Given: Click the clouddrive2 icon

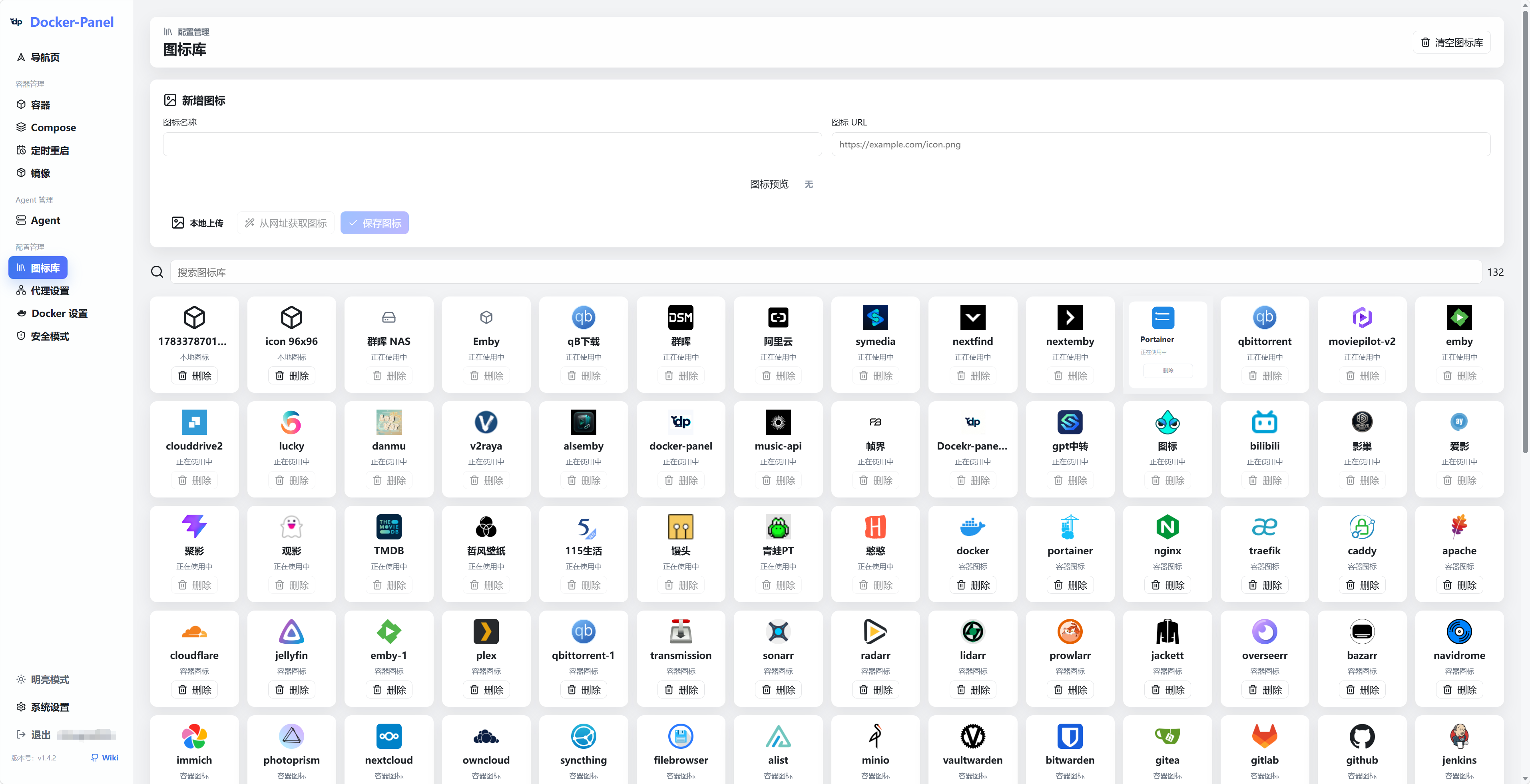Looking at the screenshot, I should coord(194,422).
